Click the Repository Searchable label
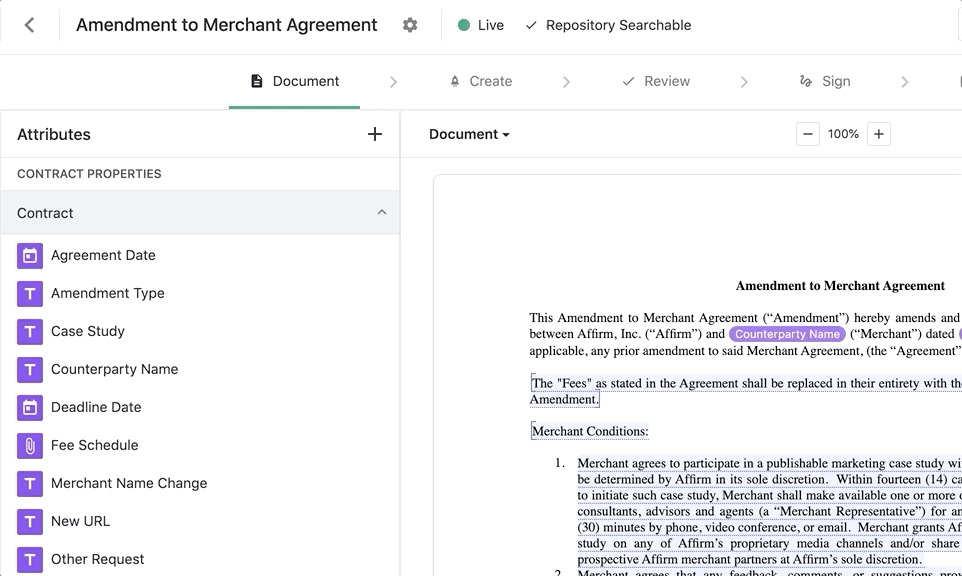This screenshot has width=962, height=576. click(x=618, y=25)
